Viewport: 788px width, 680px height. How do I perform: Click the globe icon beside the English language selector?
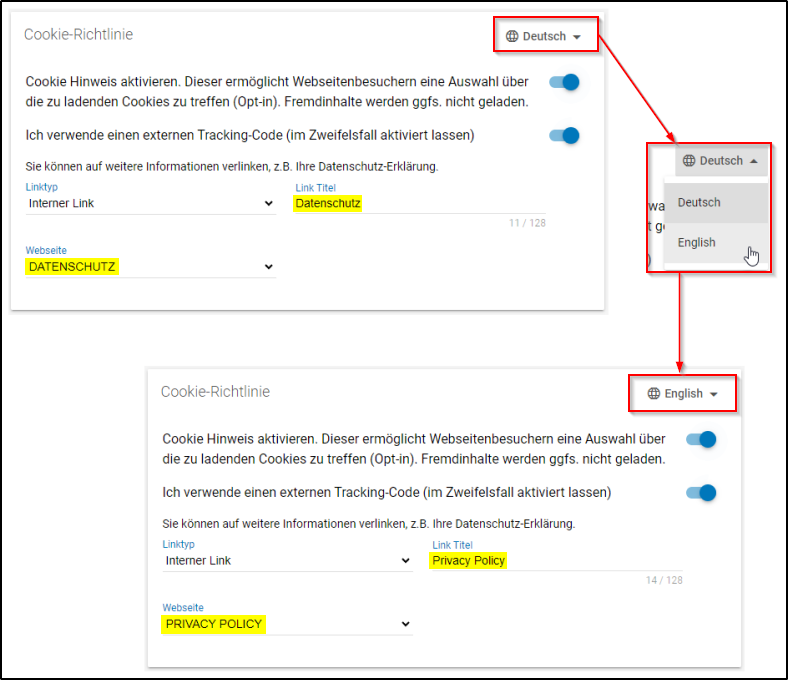pos(654,393)
